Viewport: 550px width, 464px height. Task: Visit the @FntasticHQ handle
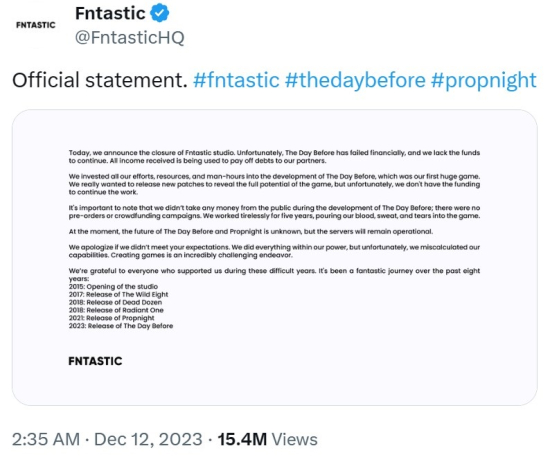coord(129,38)
